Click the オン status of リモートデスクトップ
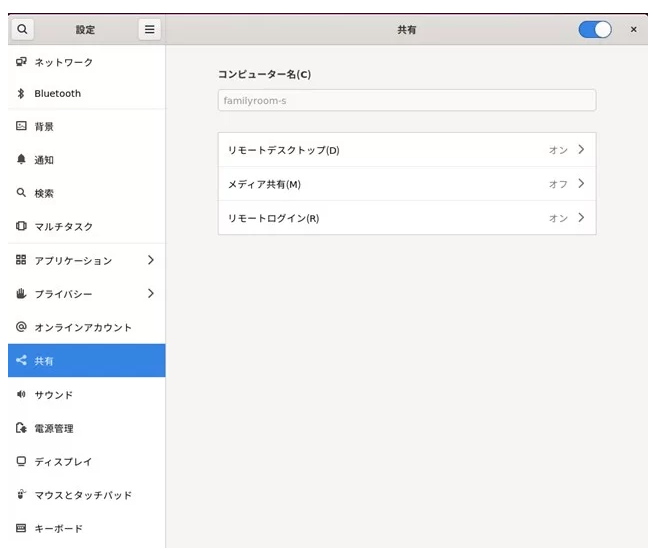Image resolution: width=653 pixels, height=553 pixels. coord(558,150)
